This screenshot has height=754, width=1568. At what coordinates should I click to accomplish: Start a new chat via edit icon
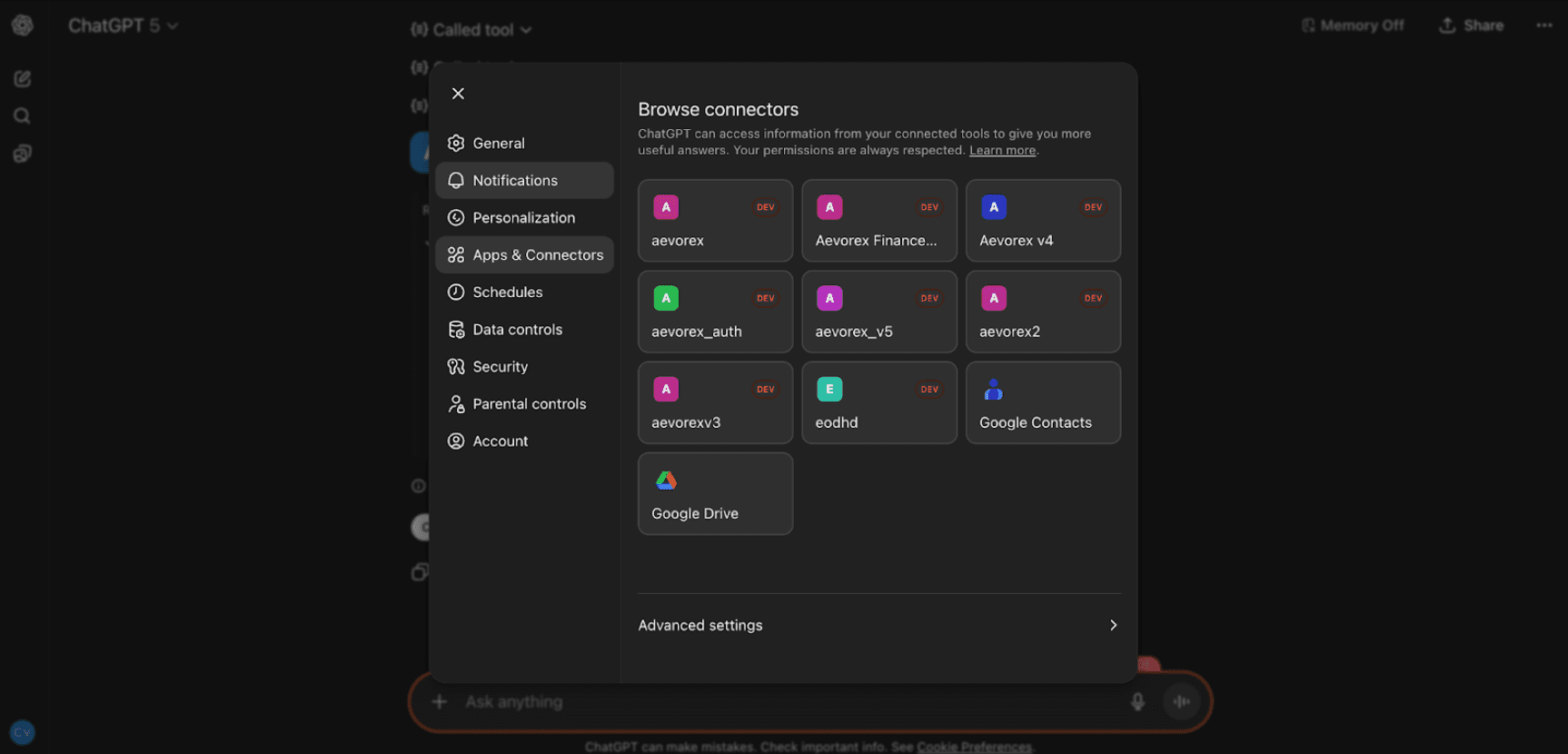(x=23, y=79)
